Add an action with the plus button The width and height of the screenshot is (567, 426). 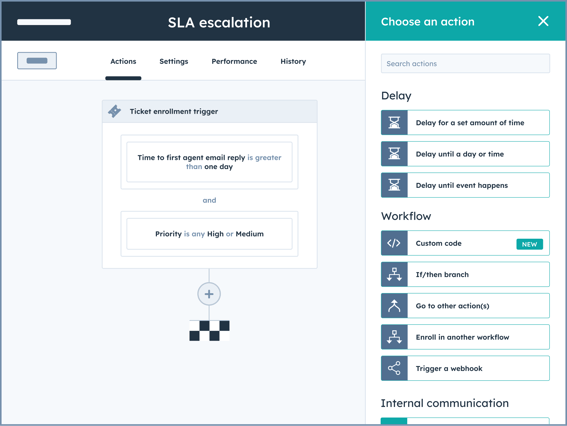coord(209,294)
